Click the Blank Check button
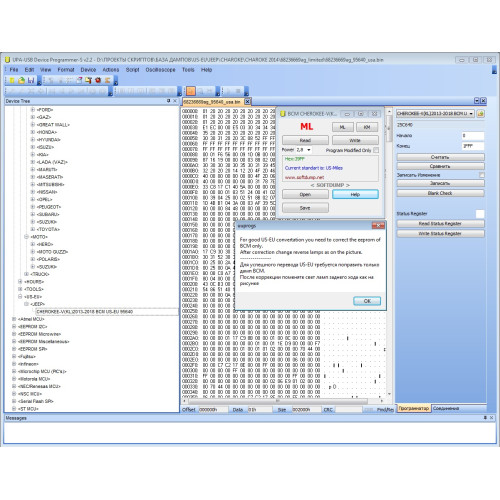The image size is (500, 500). [x=440, y=193]
